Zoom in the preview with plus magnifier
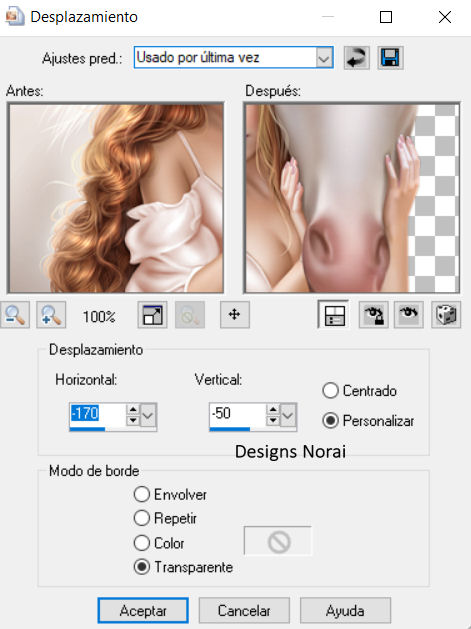Image resolution: width=471 pixels, height=629 pixels. pos(51,315)
